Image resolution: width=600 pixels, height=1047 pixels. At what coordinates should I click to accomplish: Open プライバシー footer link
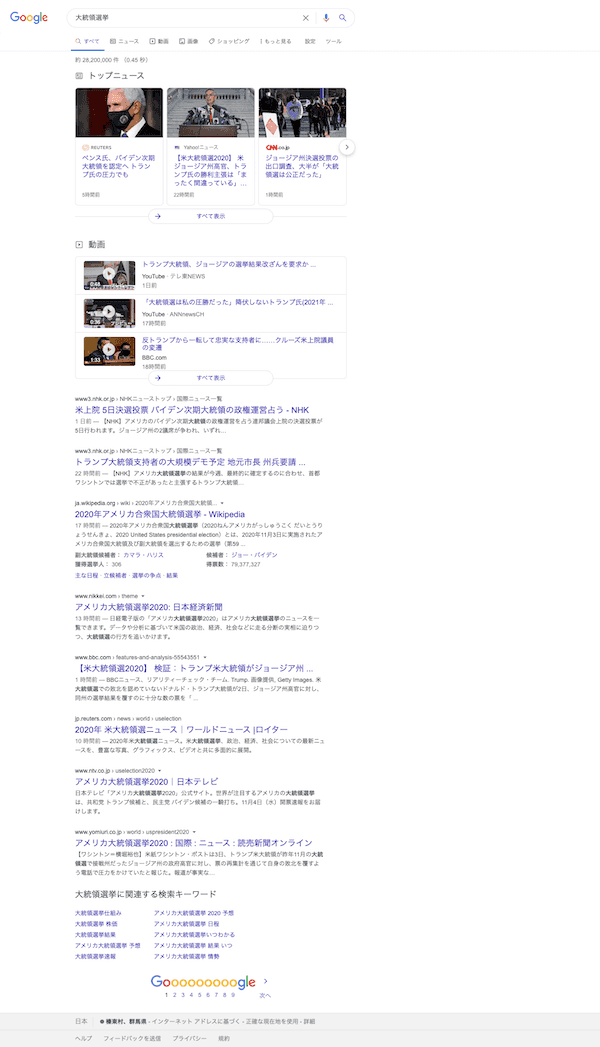point(190,1039)
